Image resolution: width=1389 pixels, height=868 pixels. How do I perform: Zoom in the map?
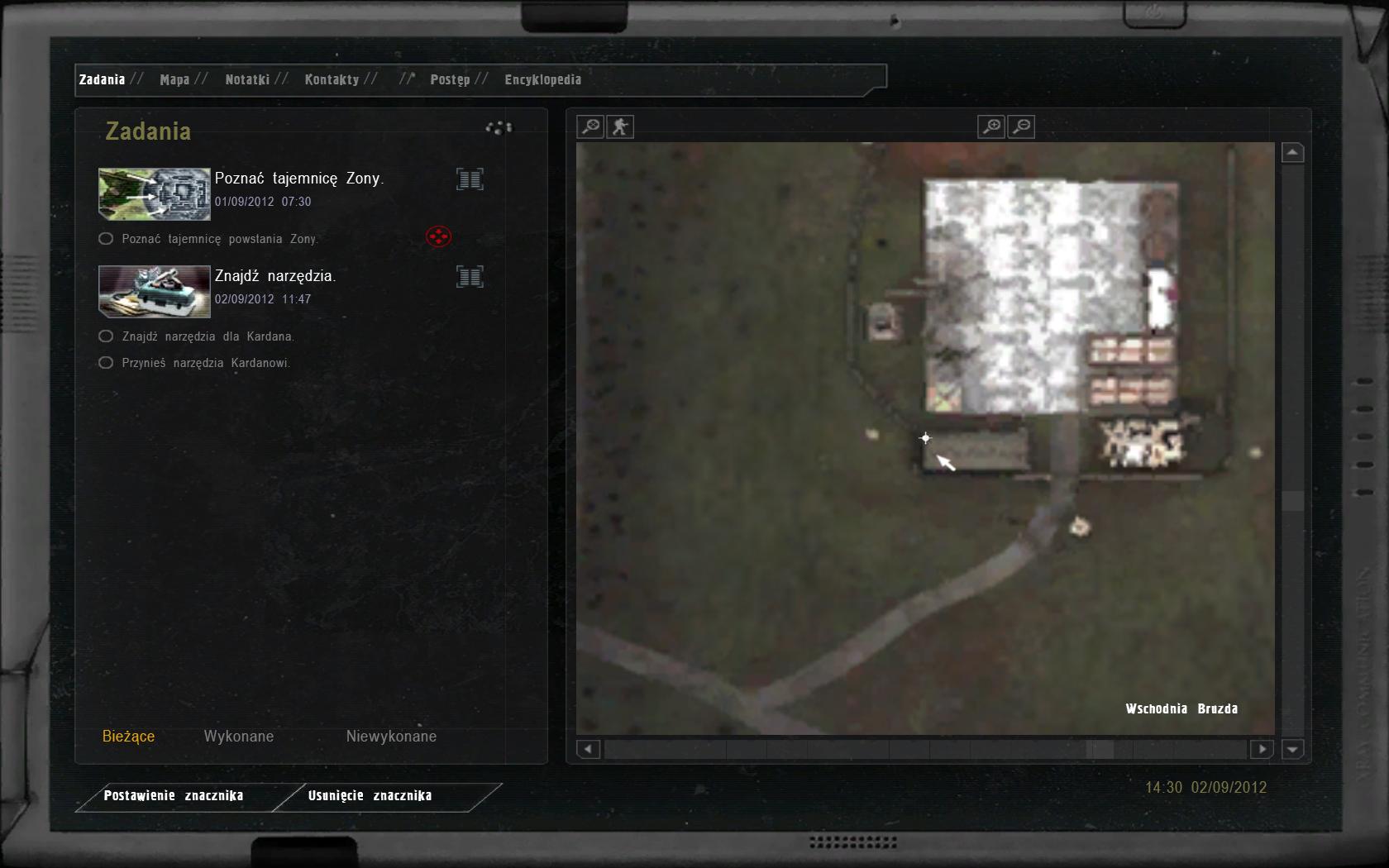991,126
